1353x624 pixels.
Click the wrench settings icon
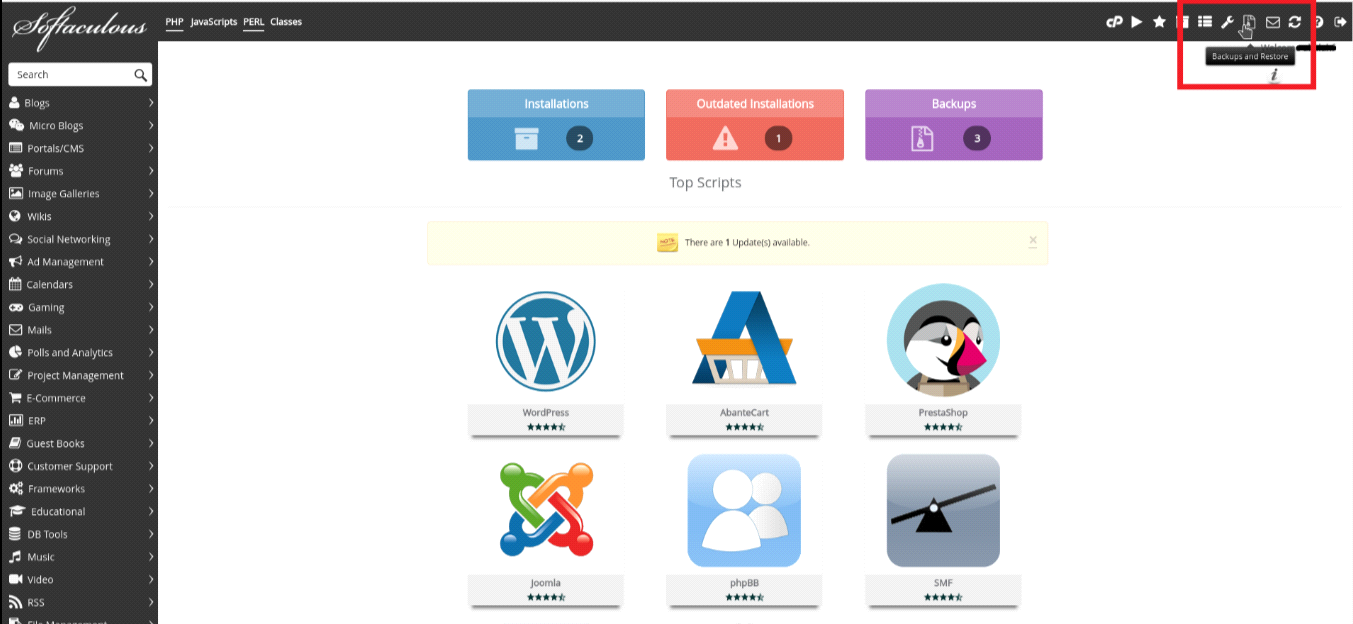1227,21
